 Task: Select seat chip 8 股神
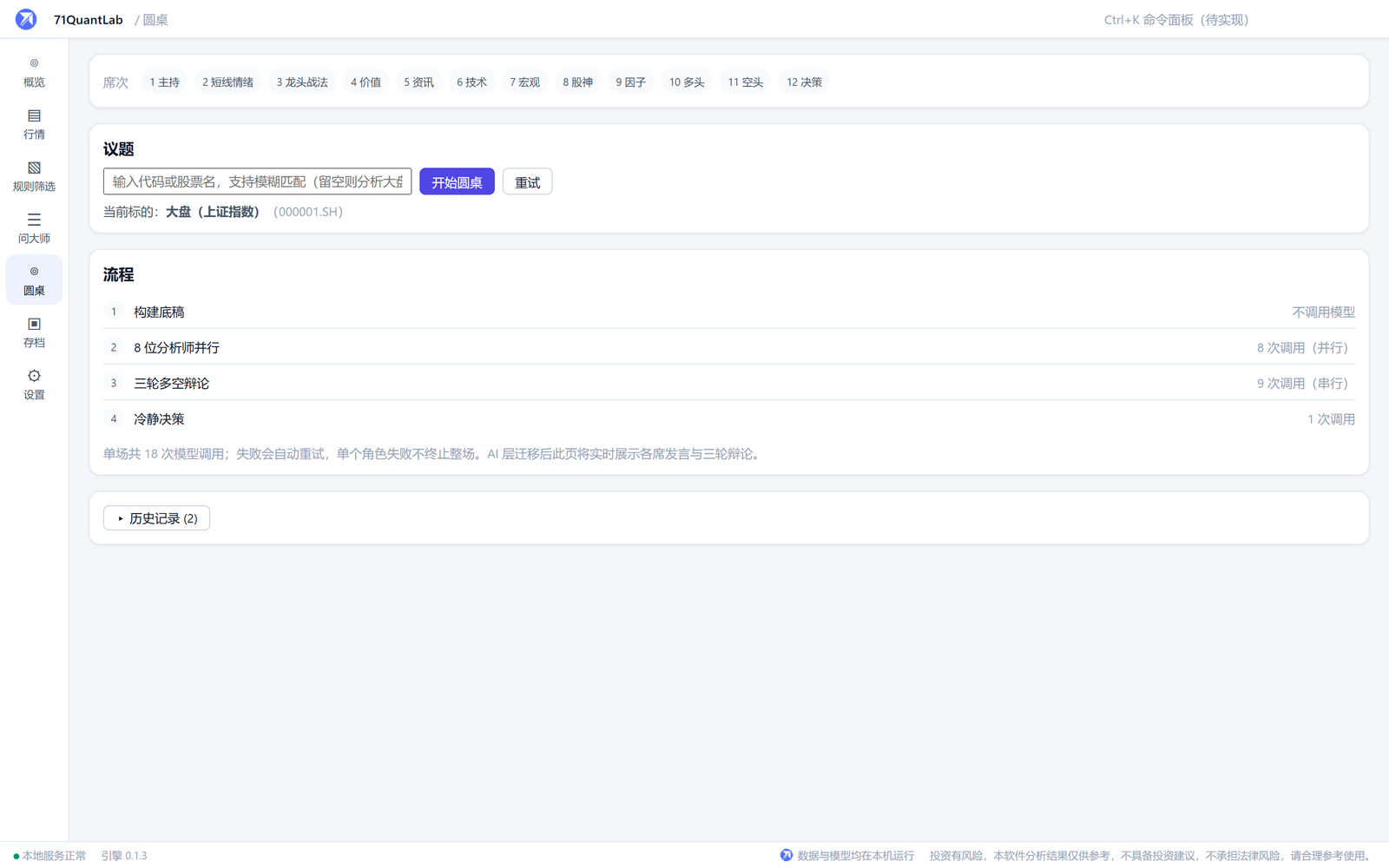coord(577,82)
